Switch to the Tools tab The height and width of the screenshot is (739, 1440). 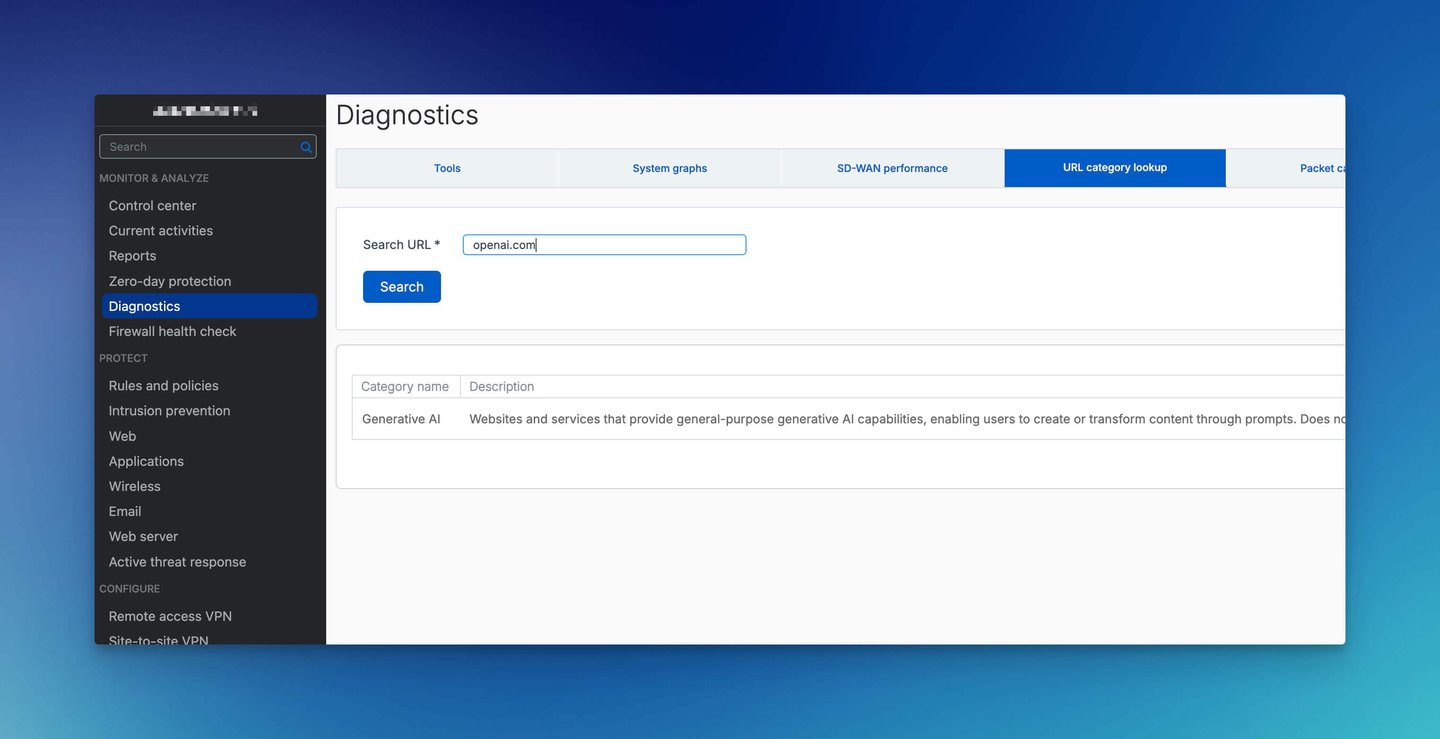click(x=447, y=168)
